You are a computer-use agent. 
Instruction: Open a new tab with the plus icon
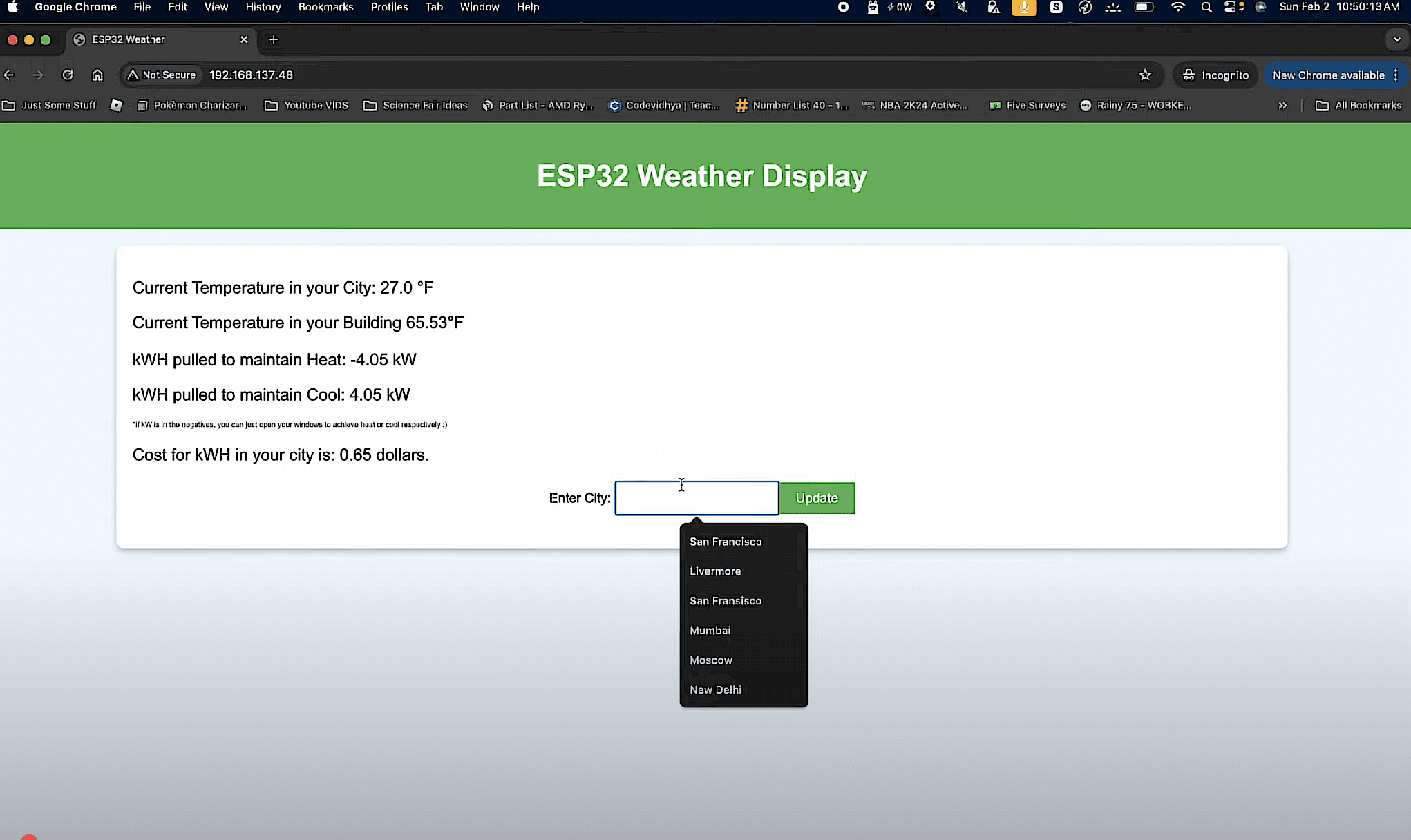[274, 39]
